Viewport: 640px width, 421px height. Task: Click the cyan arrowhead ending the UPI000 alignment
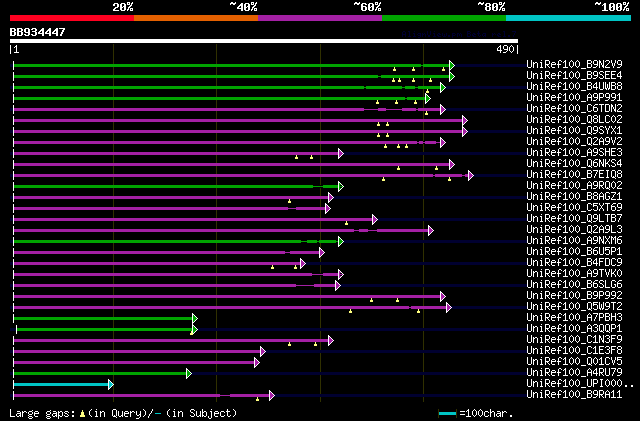[x=111, y=385]
